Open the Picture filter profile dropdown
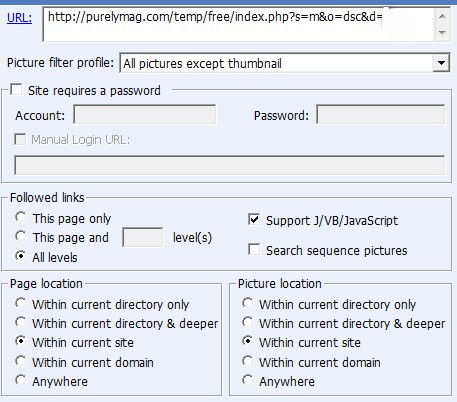This screenshot has width=457, height=402. pos(441,63)
